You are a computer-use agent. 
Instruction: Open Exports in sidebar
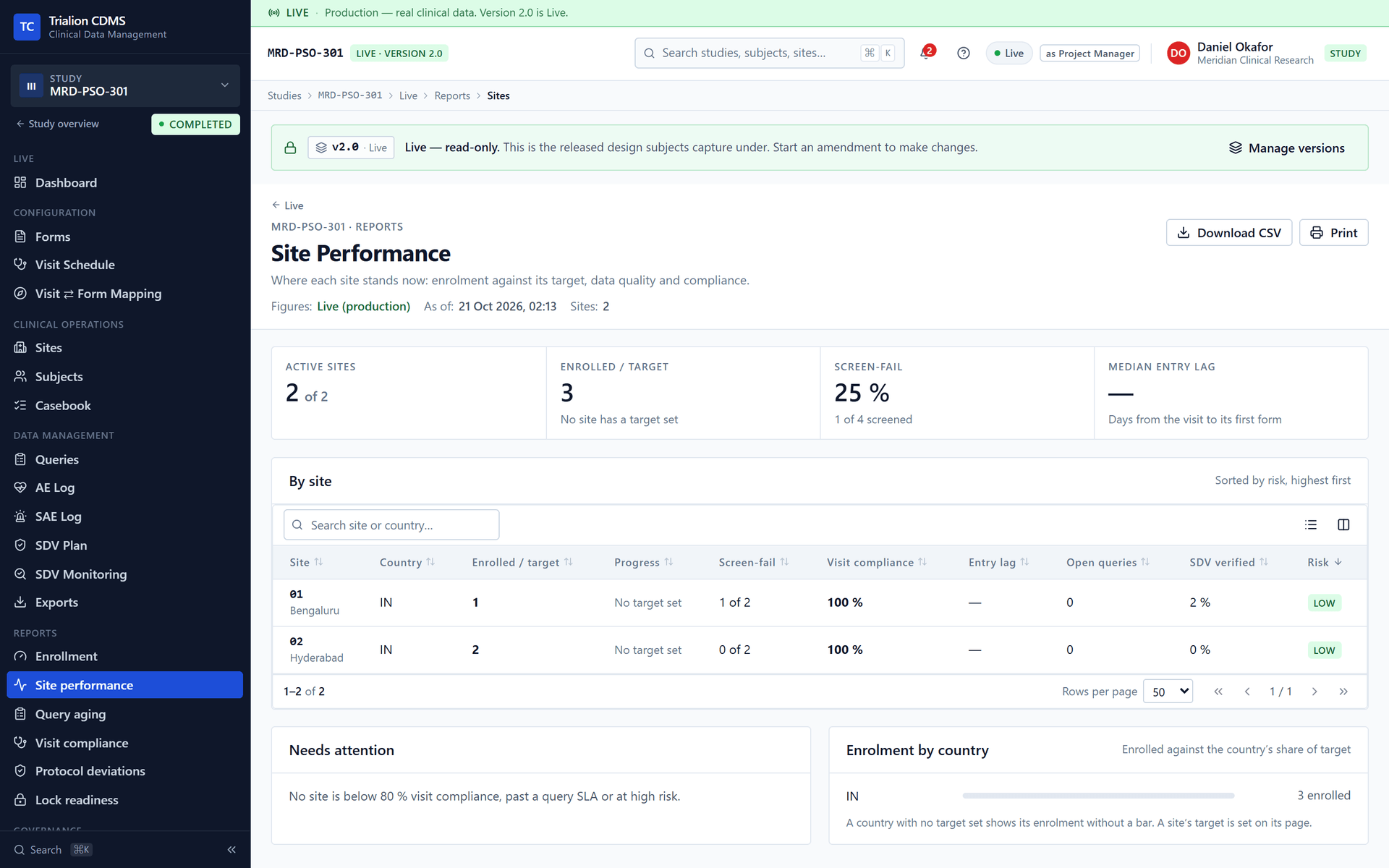coord(125,603)
